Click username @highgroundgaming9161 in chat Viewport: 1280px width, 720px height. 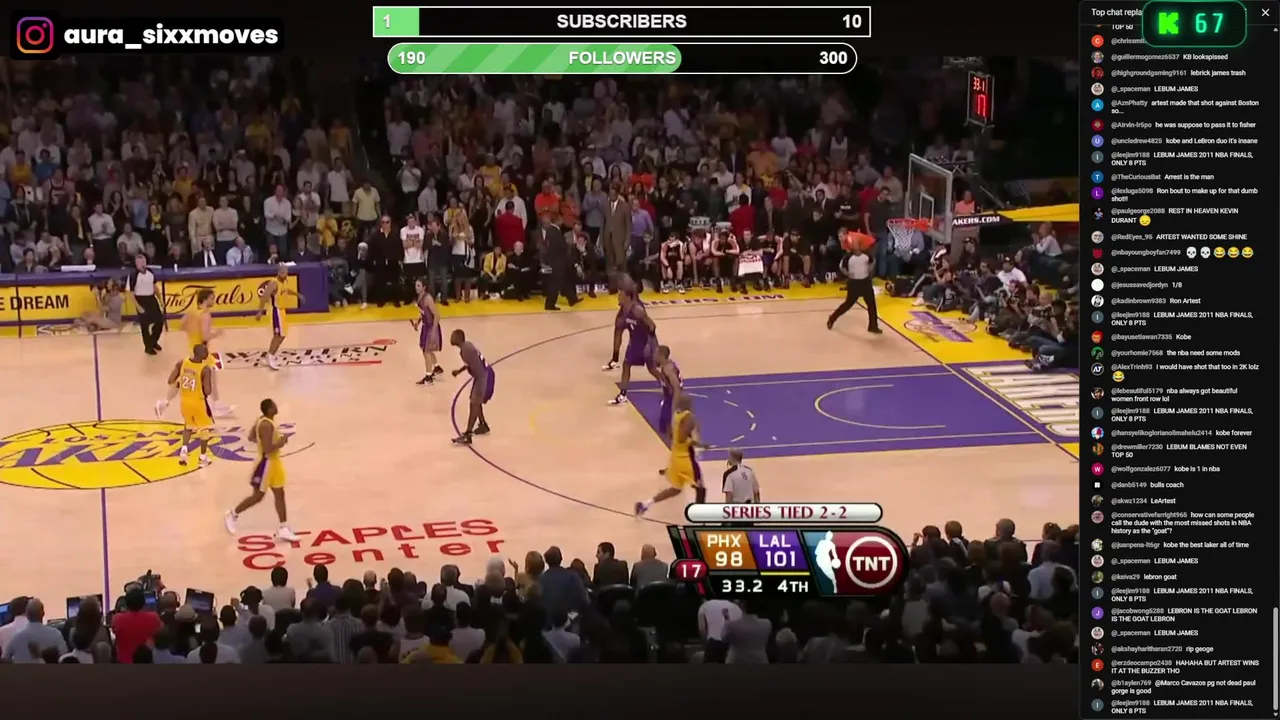(x=1149, y=73)
